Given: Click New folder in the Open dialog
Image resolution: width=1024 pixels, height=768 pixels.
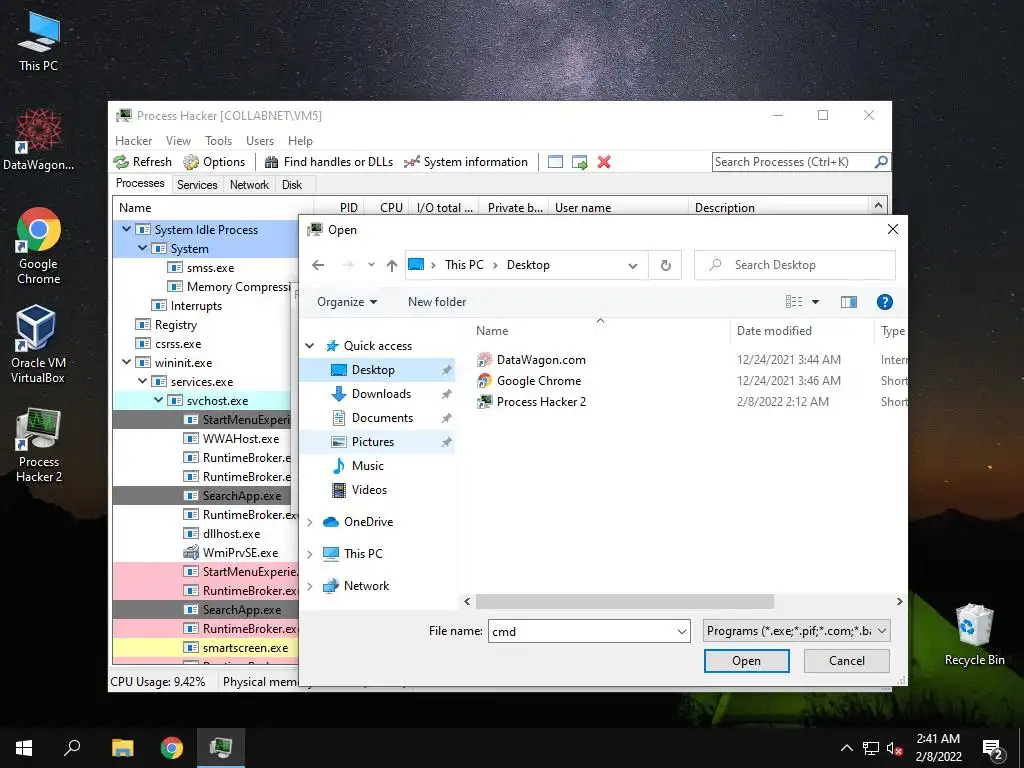Looking at the screenshot, I should [437, 302].
